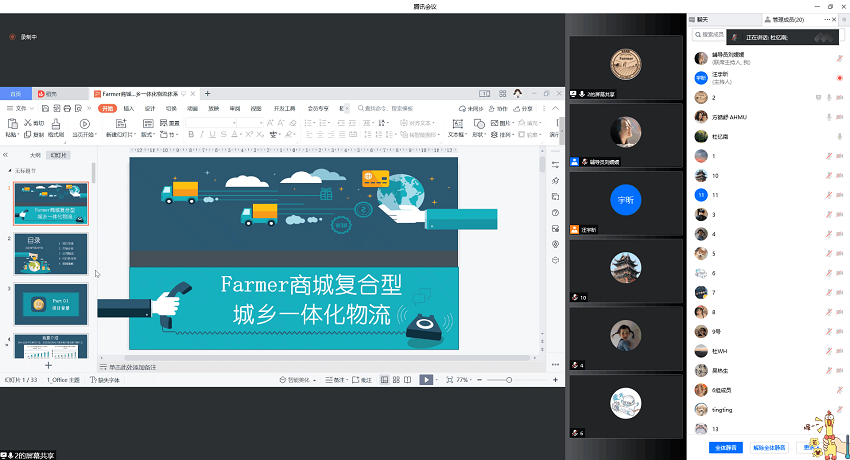Select the 目录 slide 2 thumbnail
The image size is (850, 460).
[50, 254]
